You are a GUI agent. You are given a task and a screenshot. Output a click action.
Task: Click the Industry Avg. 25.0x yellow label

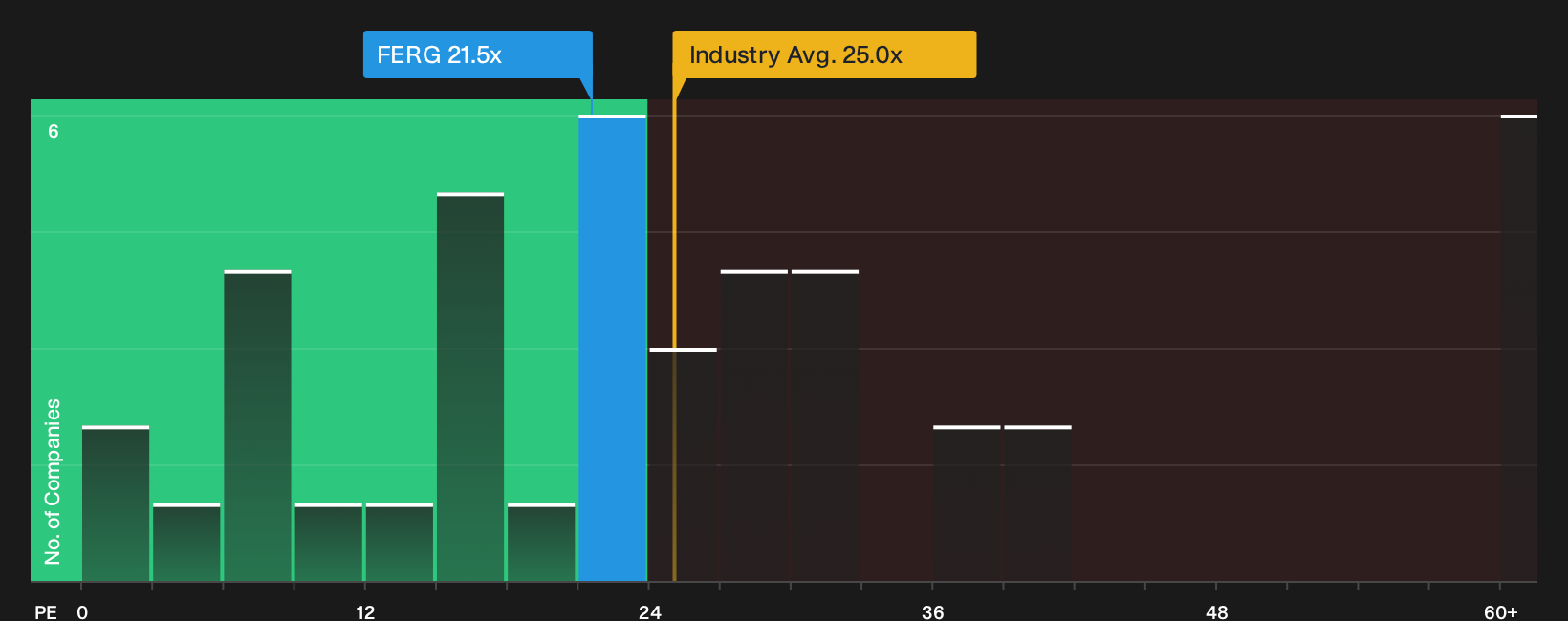824,54
